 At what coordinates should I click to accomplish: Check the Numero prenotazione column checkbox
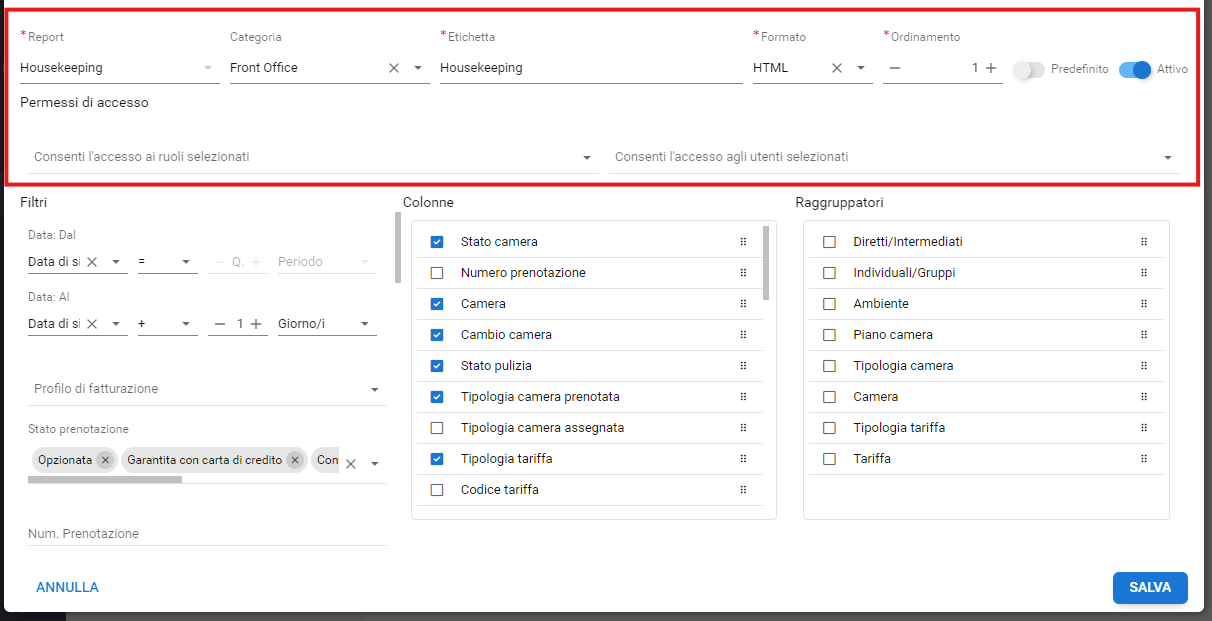coord(437,273)
